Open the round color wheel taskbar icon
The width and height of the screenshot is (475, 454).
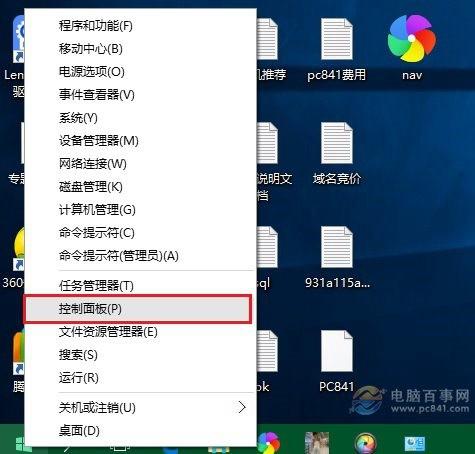point(366,443)
